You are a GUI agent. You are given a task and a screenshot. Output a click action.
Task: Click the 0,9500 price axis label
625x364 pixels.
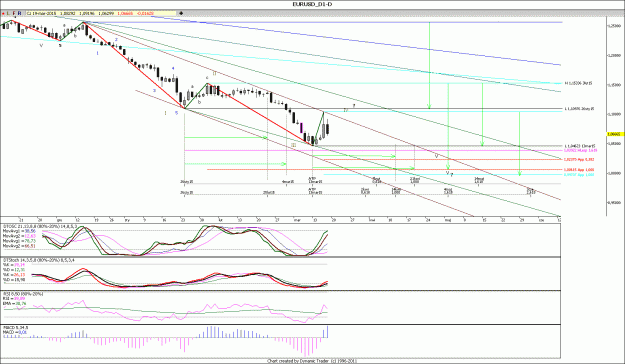[x=615, y=202]
